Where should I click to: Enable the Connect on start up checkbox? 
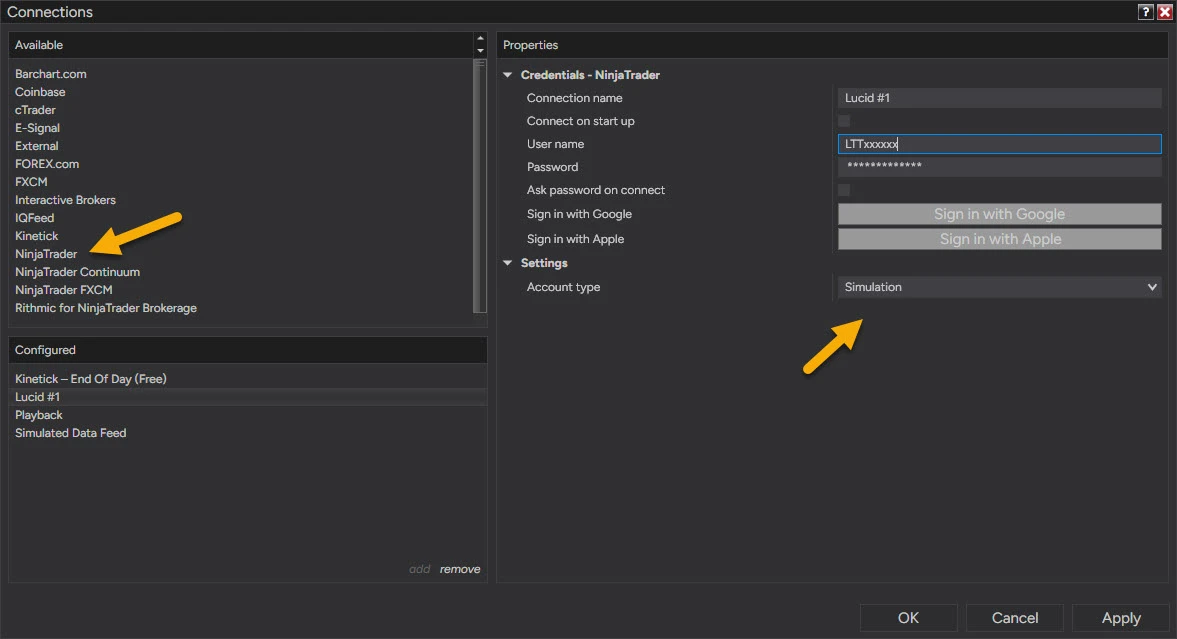coord(844,121)
